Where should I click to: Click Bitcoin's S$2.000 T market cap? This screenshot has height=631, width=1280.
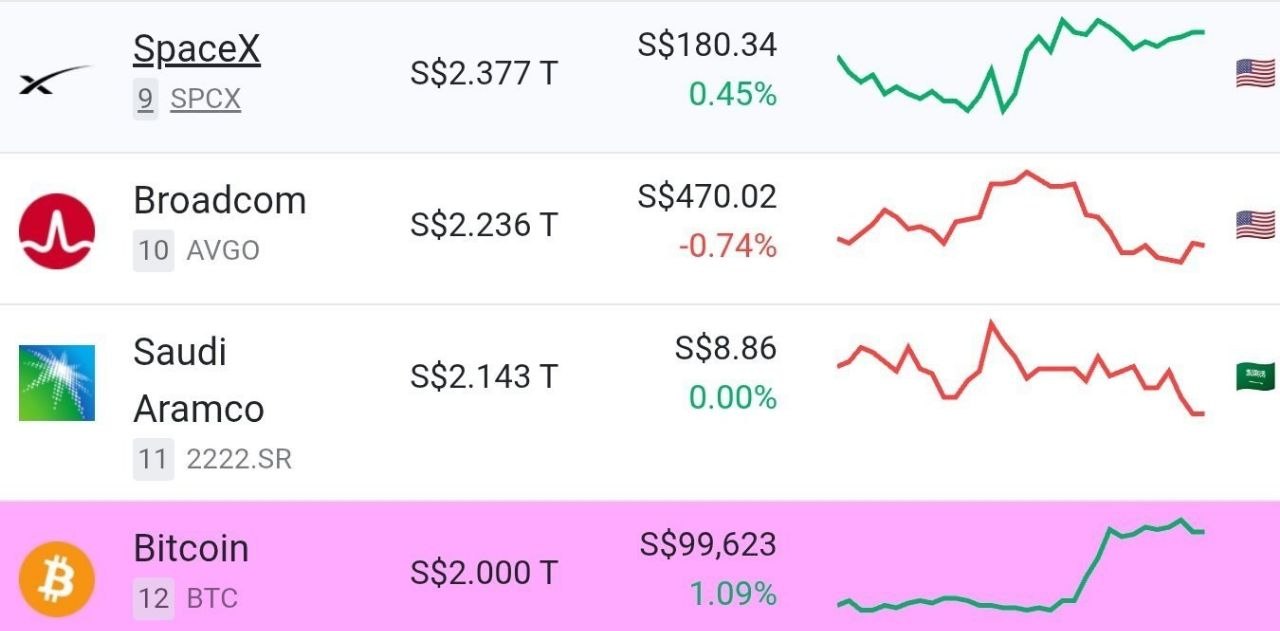point(484,573)
